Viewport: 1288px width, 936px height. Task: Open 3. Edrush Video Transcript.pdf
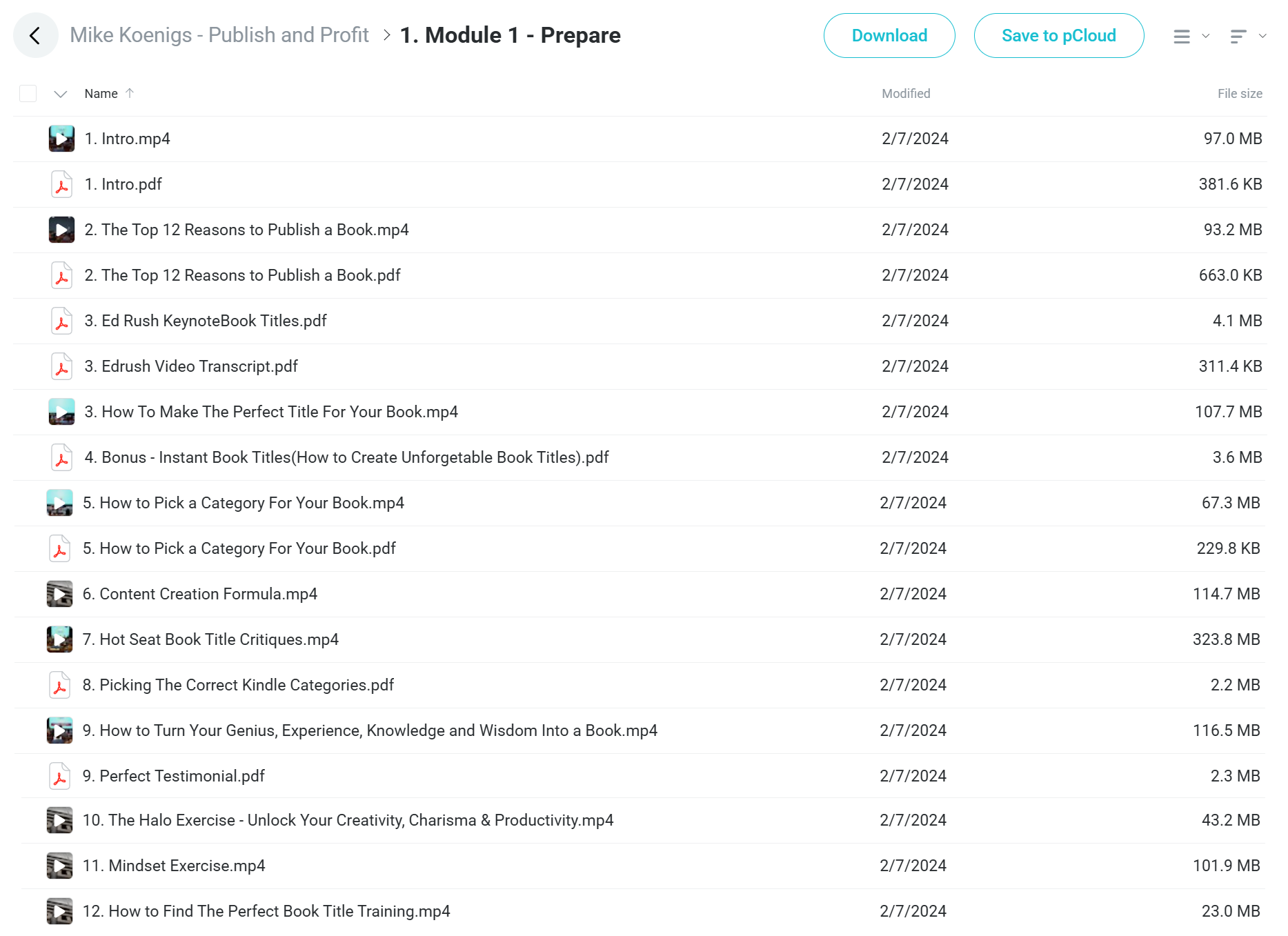(191, 366)
